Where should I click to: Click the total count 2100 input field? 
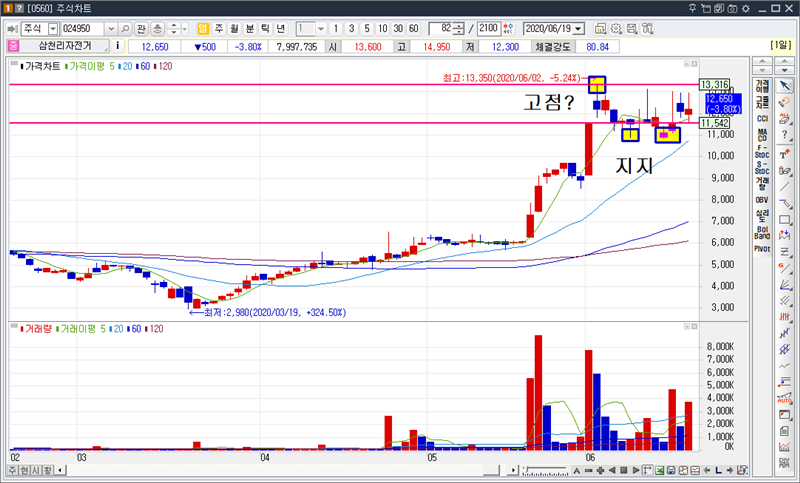[488, 29]
